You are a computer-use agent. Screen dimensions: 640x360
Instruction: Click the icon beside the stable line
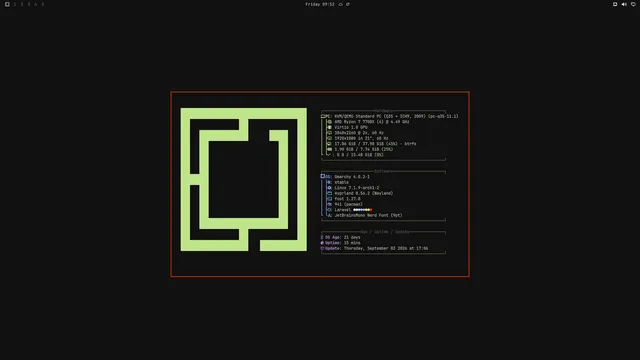tap(329, 182)
